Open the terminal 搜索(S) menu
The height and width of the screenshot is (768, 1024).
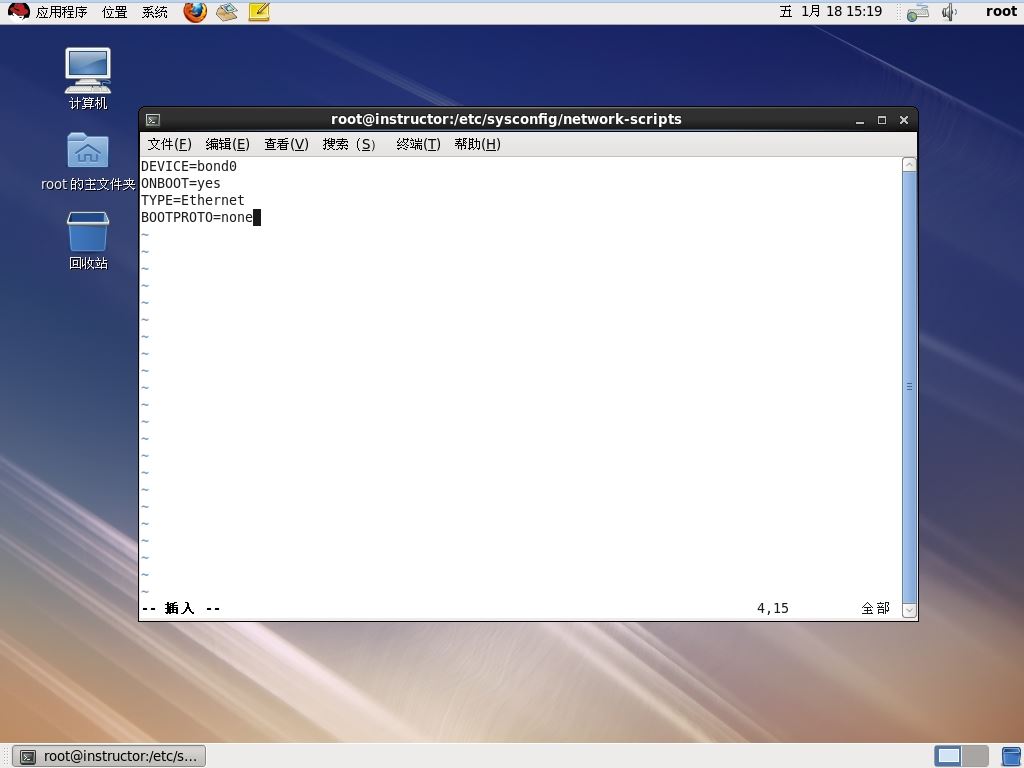pyautogui.click(x=349, y=144)
